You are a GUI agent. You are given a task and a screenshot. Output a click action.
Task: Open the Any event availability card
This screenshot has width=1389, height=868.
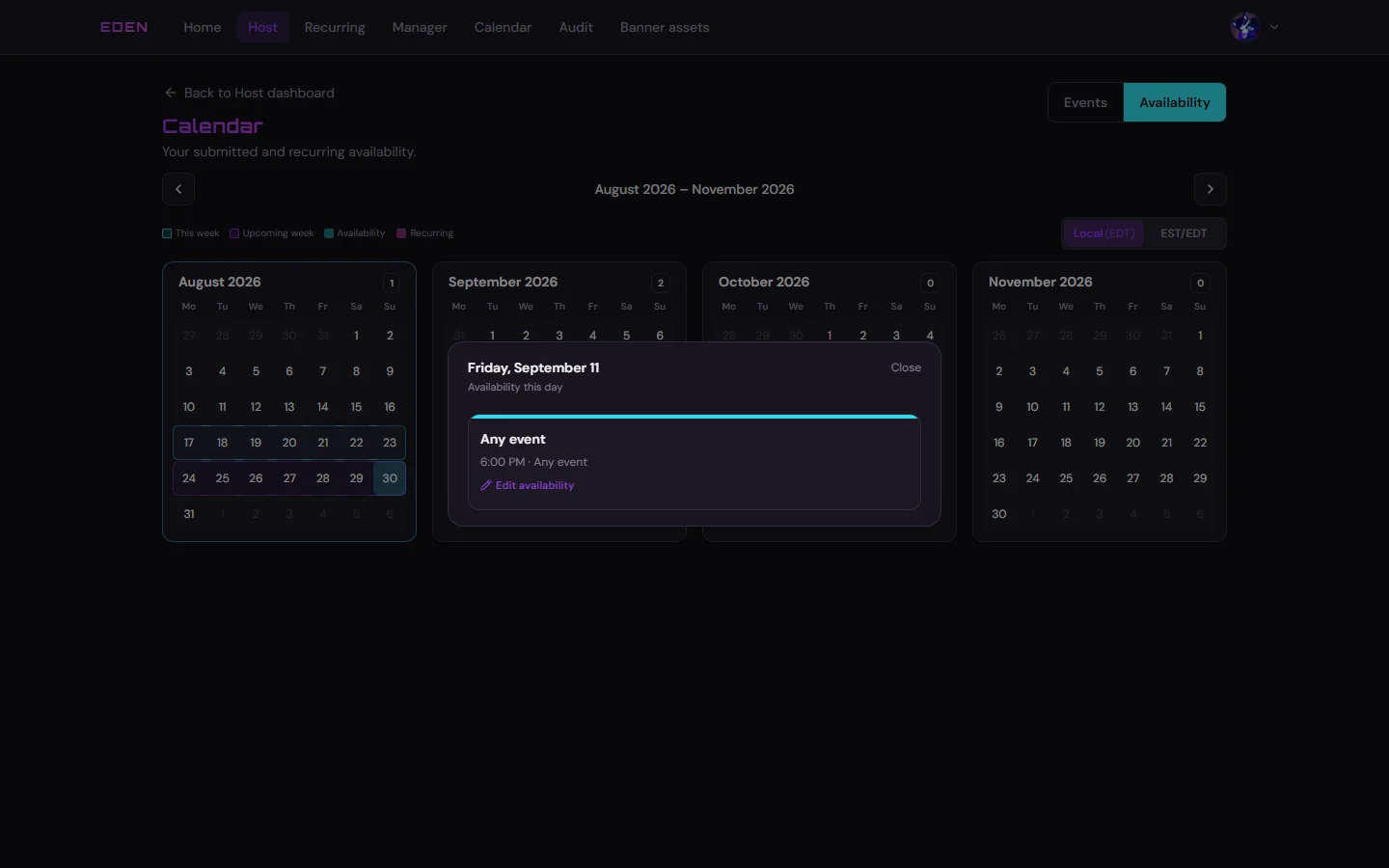694,462
